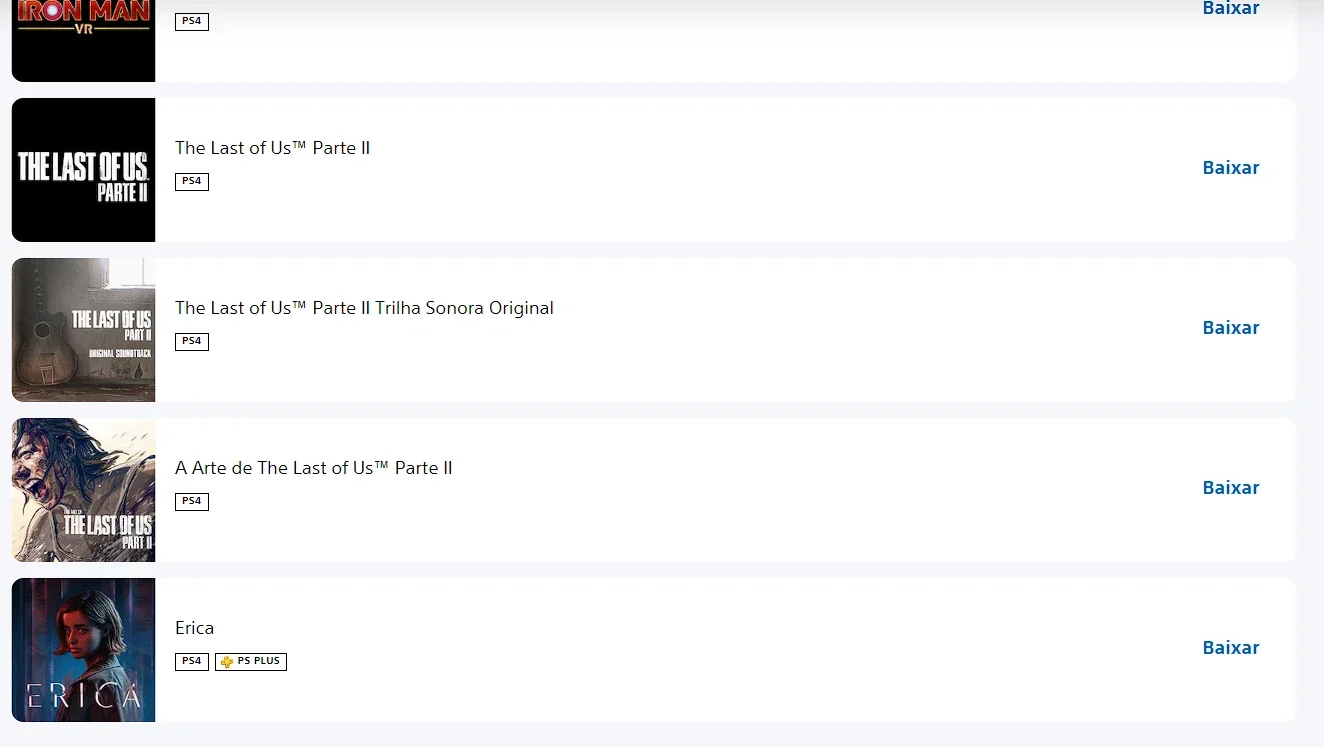This screenshot has width=1324, height=747.
Task: Open The Last of Us Parte II cover art
Action: (x=84, y=170)
